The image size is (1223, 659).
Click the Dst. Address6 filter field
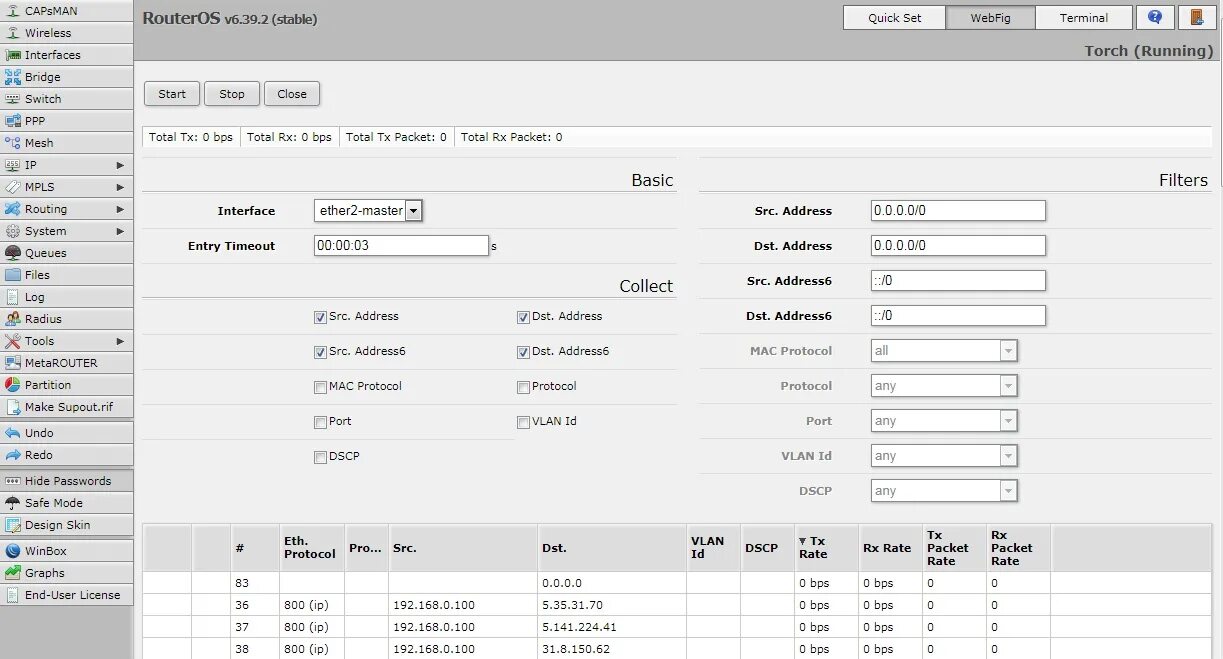click(x=958, y=315)
